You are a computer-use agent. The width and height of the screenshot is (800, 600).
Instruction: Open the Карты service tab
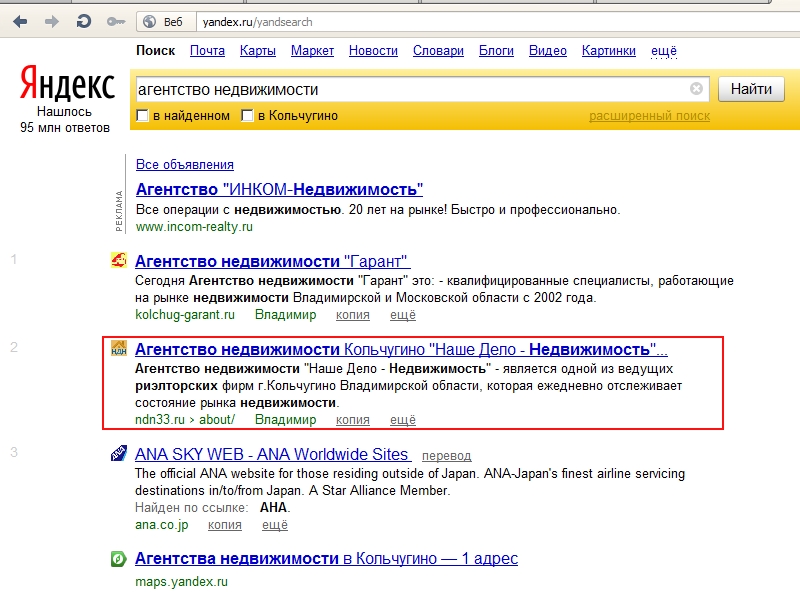258,51
